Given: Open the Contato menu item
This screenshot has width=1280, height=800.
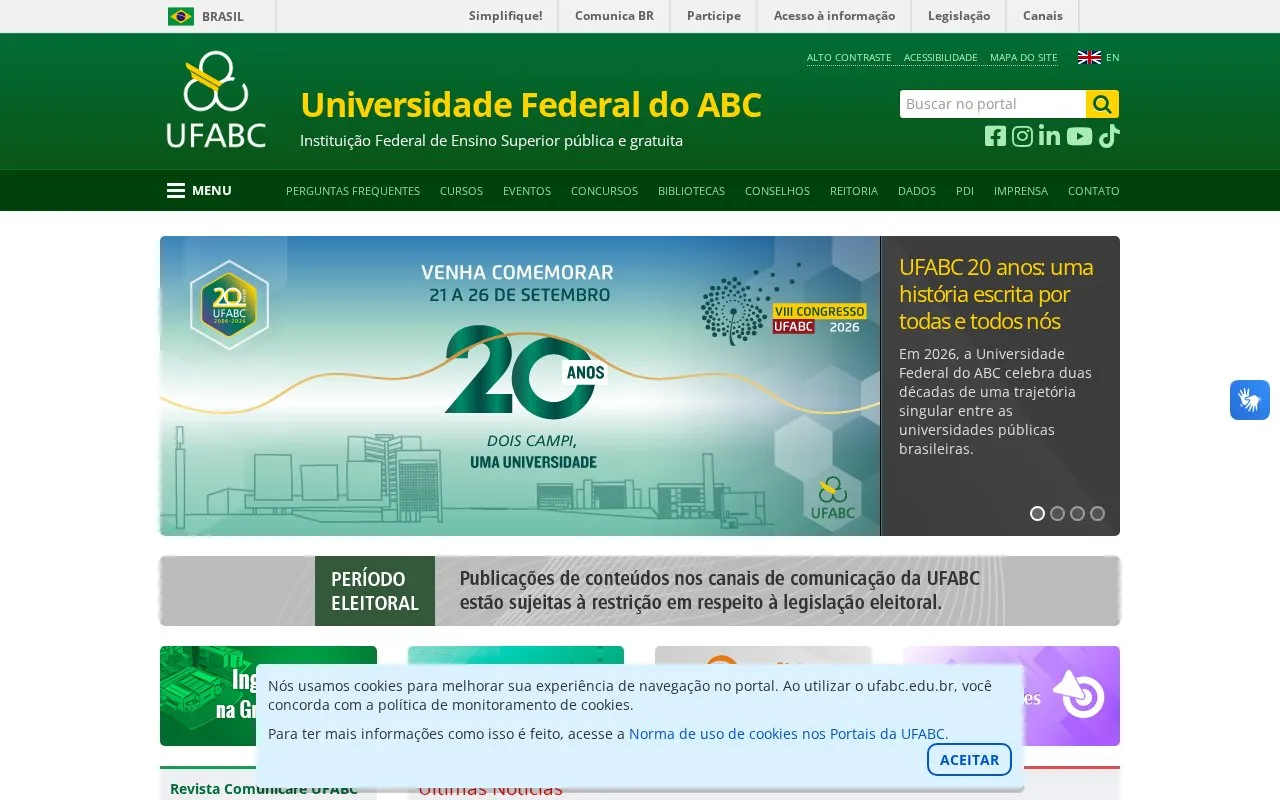Looking at the screenshot, I should click(1094, 191).
